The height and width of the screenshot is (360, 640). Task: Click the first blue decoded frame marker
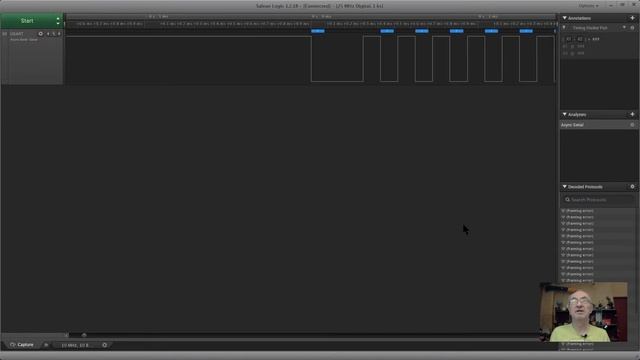(318, 31)
